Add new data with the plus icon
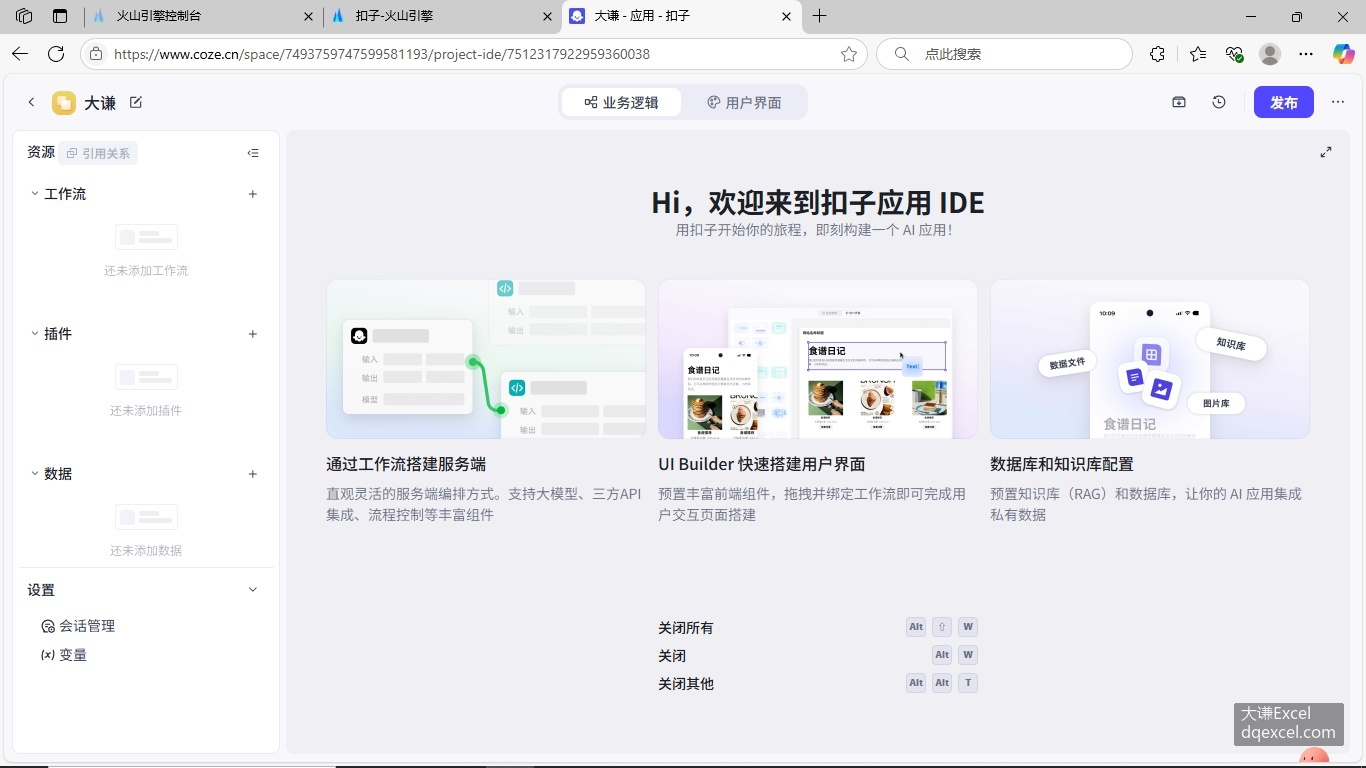 click(253, 474)
